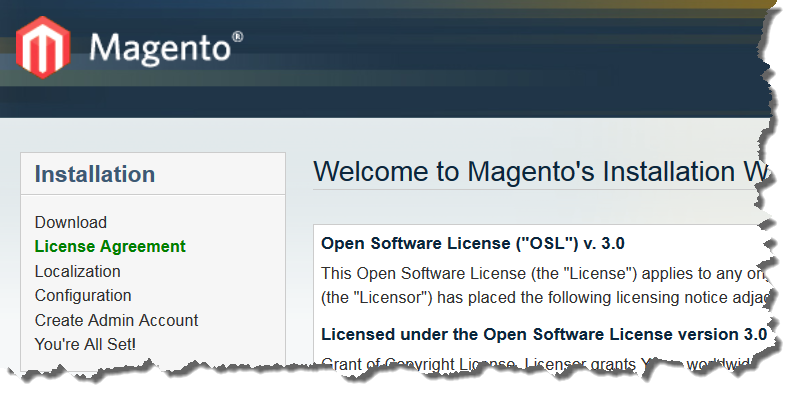Click the Magento wordmark text
Screen dimensions: 796x398
click(166, 49)
